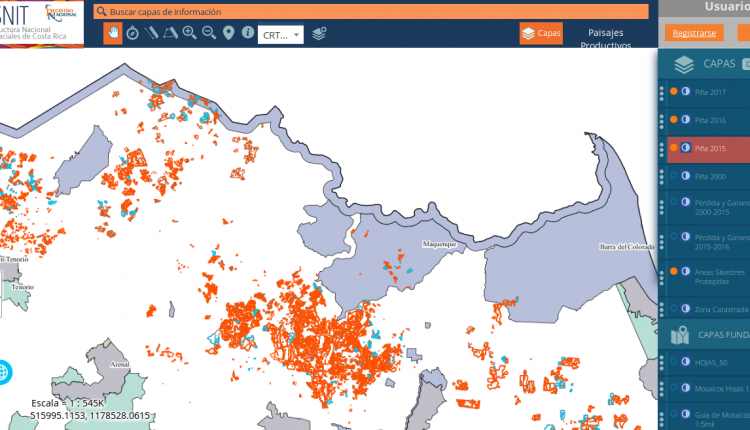This screenshot has width=750, height=430.
Task: Toggle Areas Silvestres Protegidas layer visibility
Action: [x=674, y=271]
